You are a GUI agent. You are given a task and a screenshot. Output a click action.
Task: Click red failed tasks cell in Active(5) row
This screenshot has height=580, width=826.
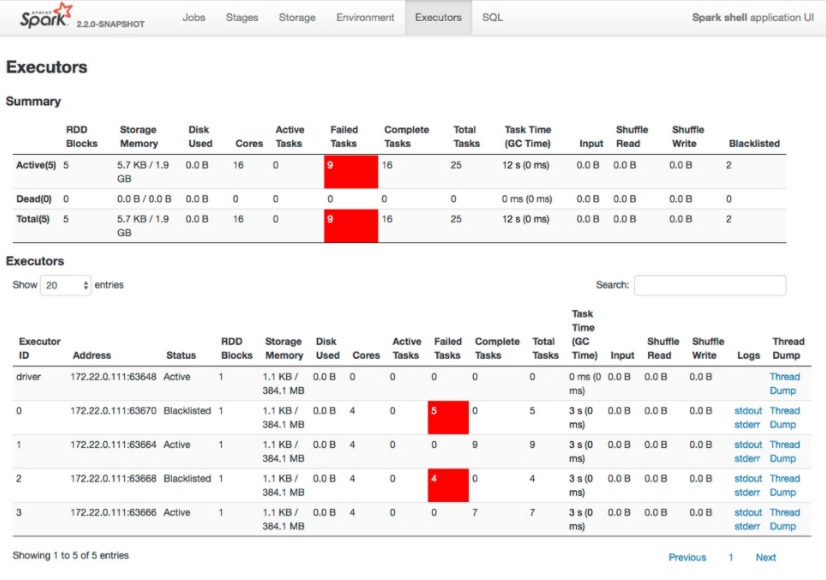coord(351,172)
